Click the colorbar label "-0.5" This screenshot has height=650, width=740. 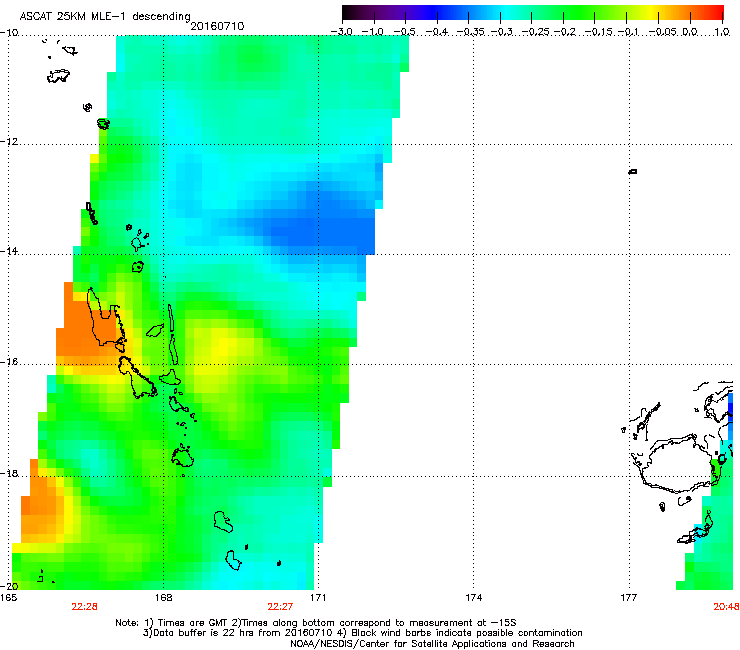[404, 32]
